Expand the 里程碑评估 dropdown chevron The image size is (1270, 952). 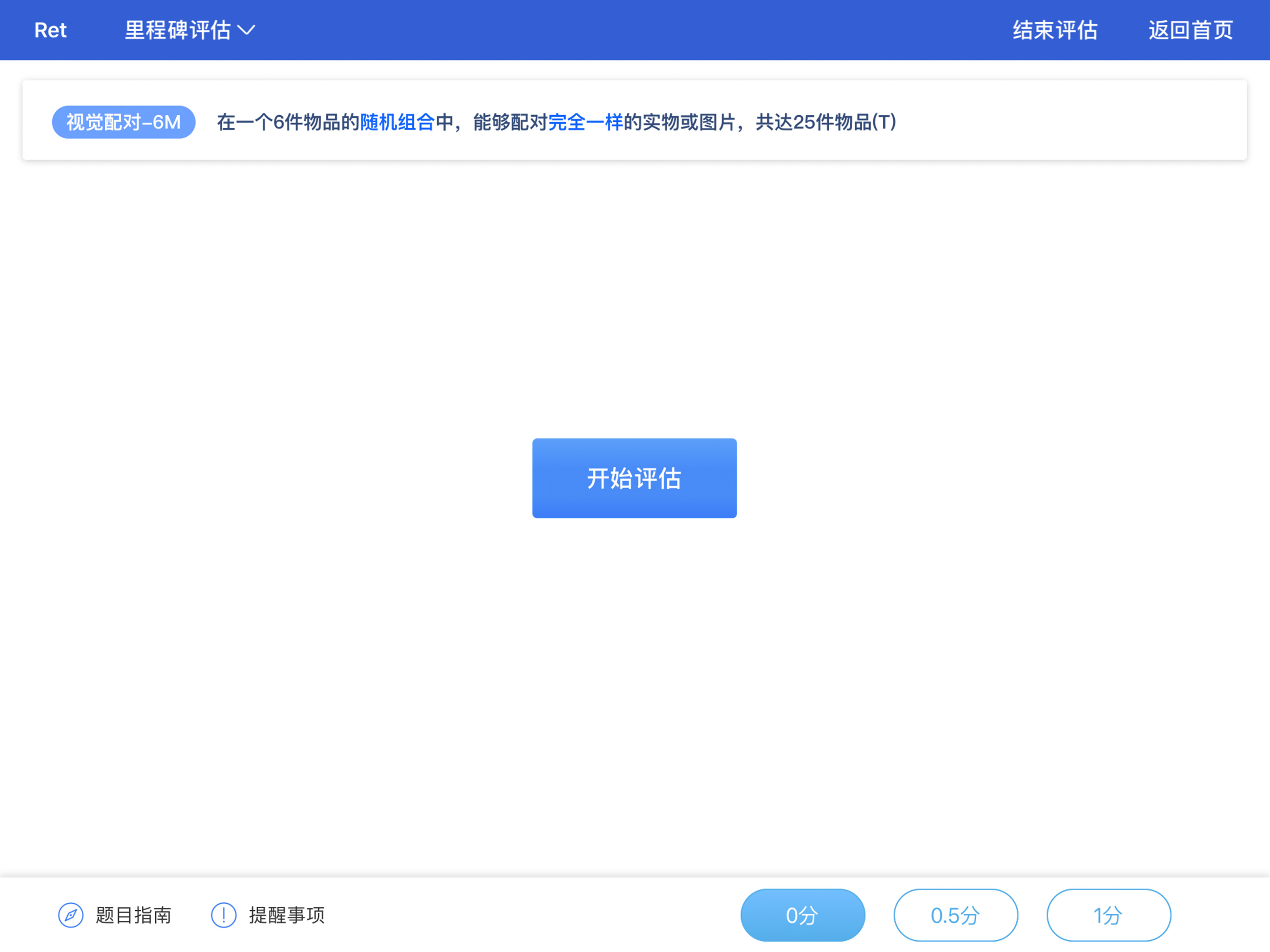tap(246, 30)
